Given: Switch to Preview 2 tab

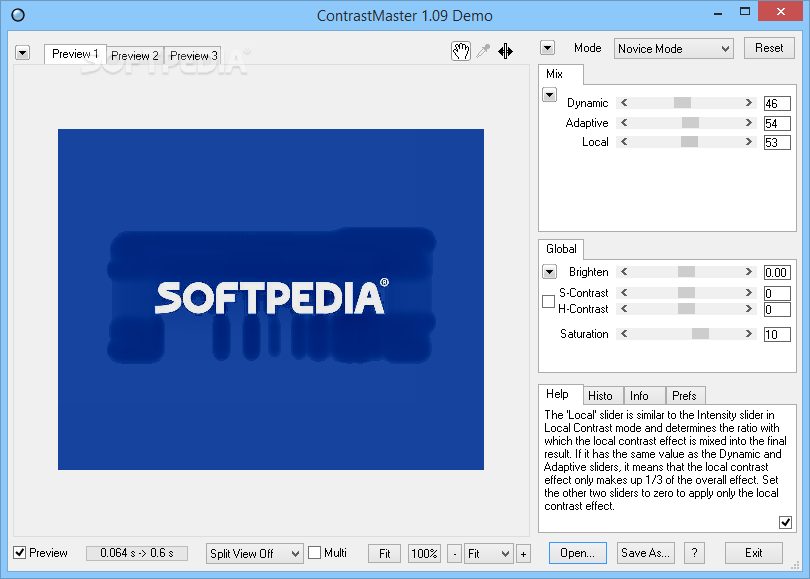Looking at the screenshot, I should coord(135,56).
